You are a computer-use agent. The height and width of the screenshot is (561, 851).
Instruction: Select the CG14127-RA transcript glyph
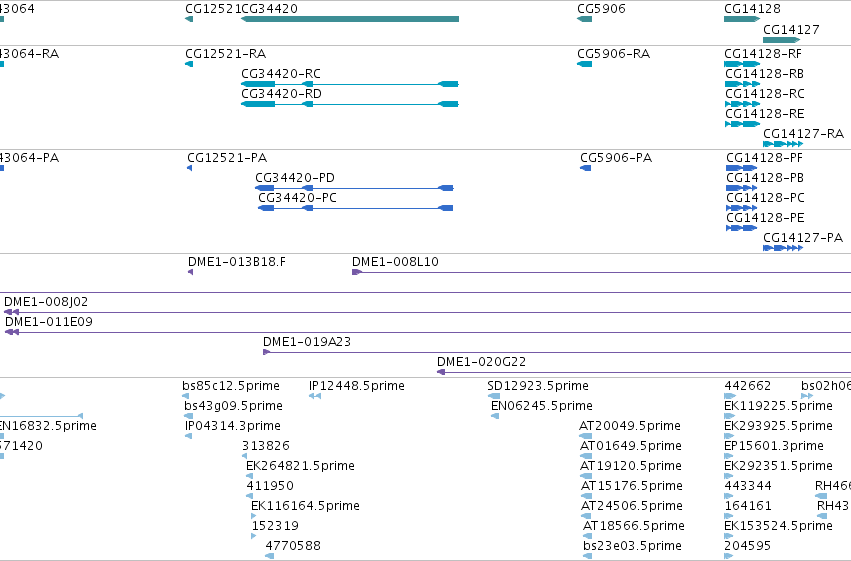pos(783,144)
